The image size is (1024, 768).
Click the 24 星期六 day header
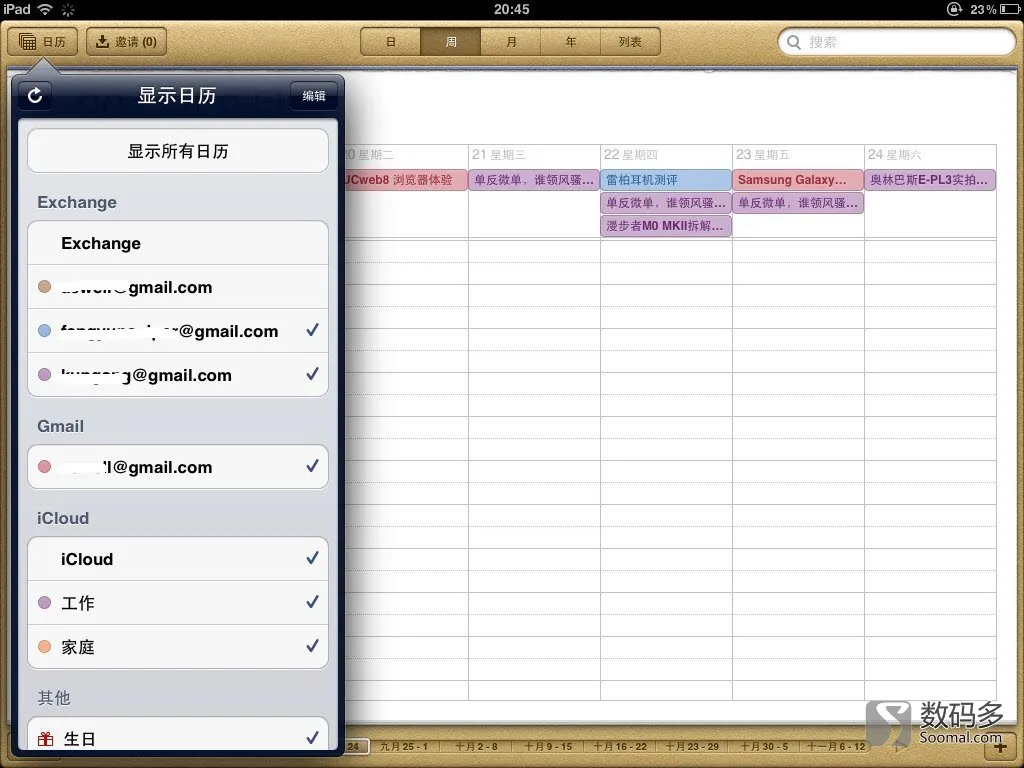[895, 155]
